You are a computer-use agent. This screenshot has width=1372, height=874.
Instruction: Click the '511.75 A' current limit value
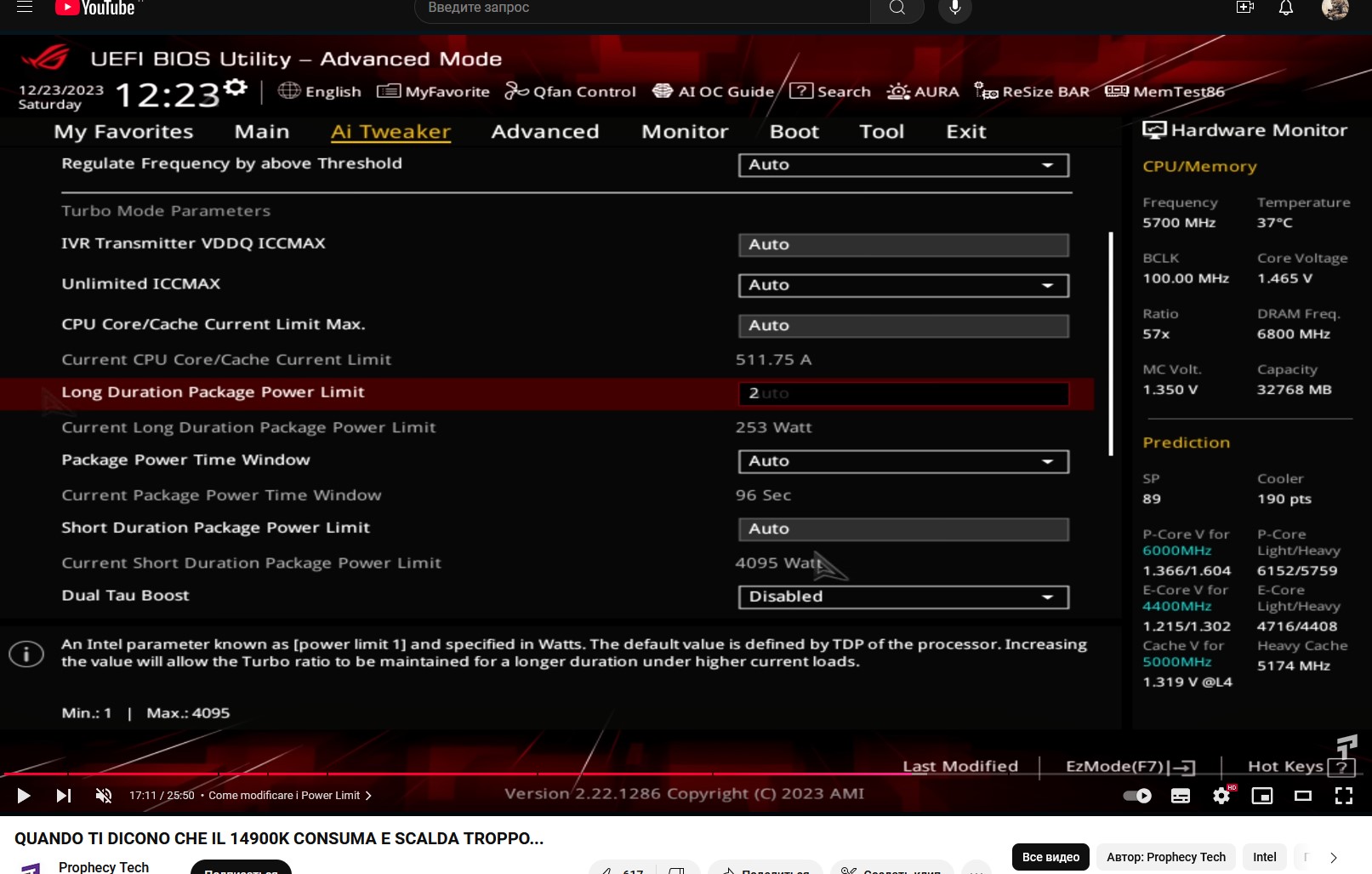coord(773,360)
